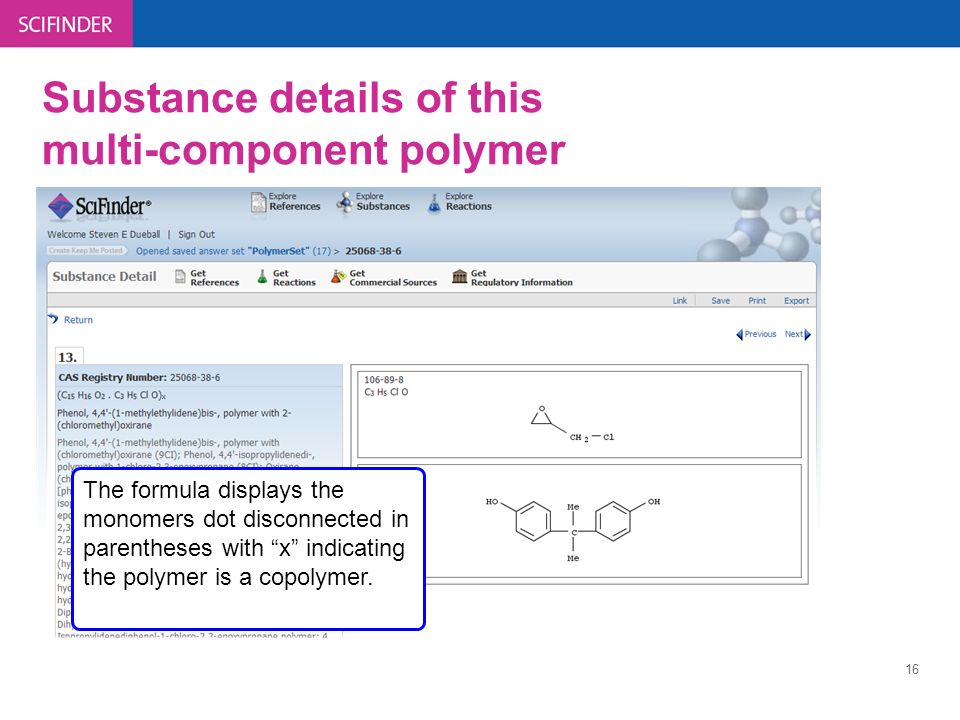Click the 106-89-8 component registry number

(x=384, y=380)
